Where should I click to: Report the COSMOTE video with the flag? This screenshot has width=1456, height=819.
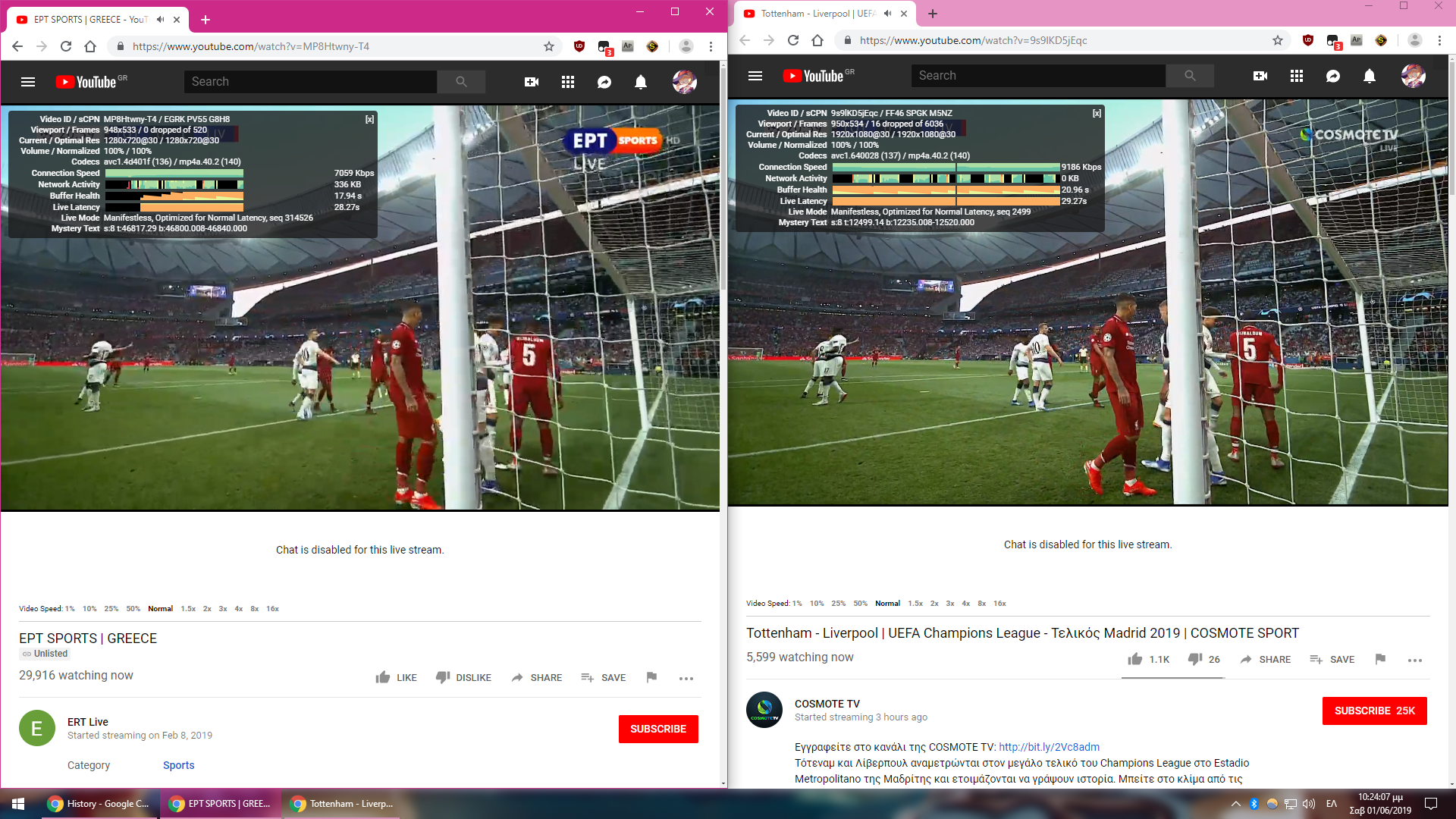click(1380, 659)
